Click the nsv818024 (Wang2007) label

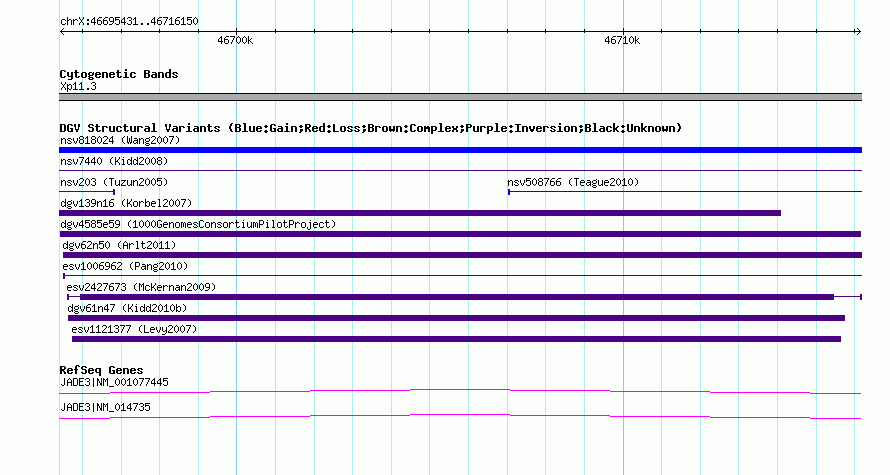120,140
